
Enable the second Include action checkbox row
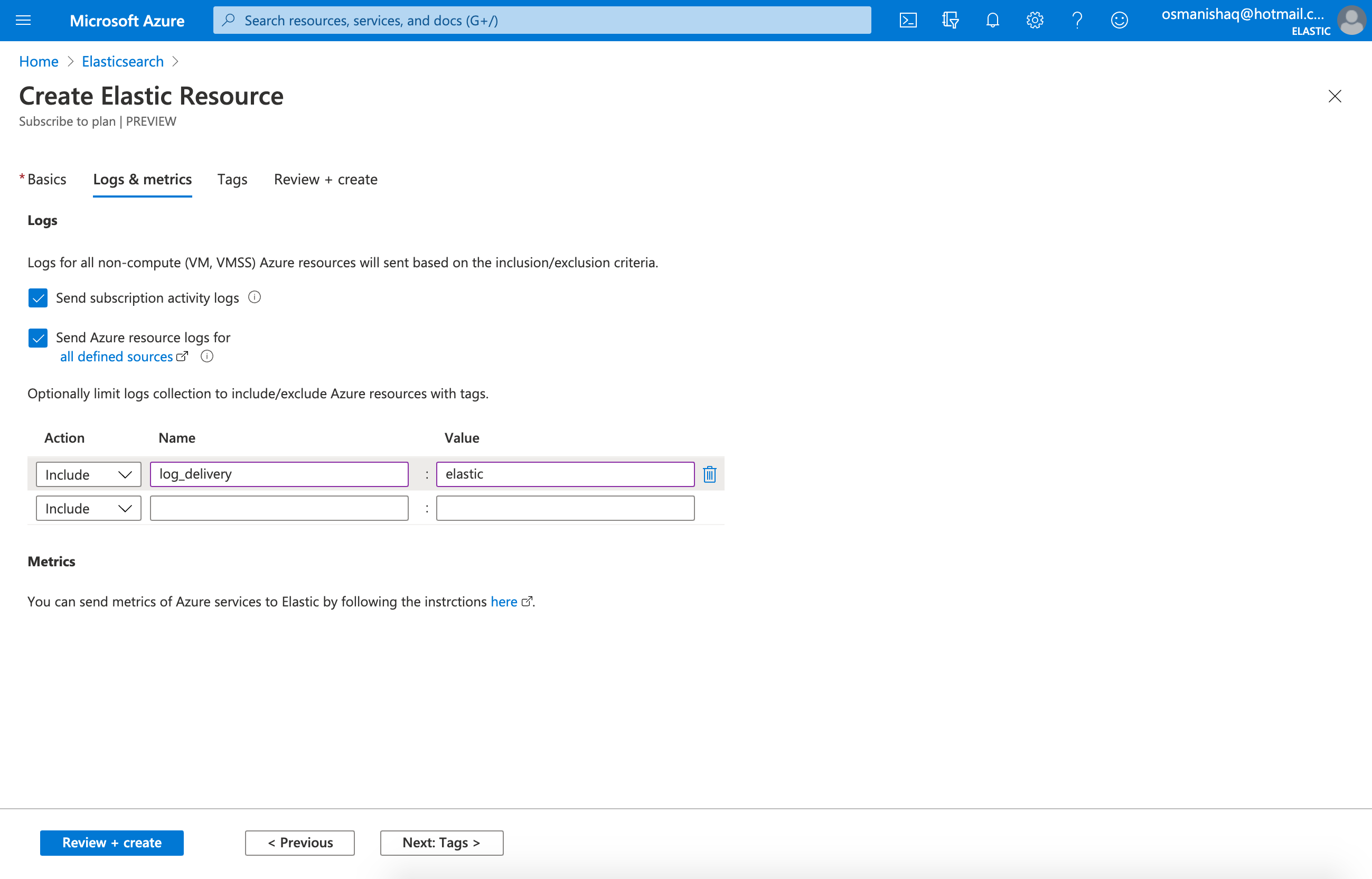[86, 507]
